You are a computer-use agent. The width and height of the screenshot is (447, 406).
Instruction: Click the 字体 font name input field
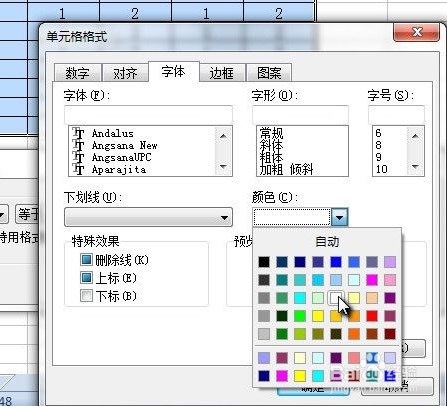[x=148, y=114]
